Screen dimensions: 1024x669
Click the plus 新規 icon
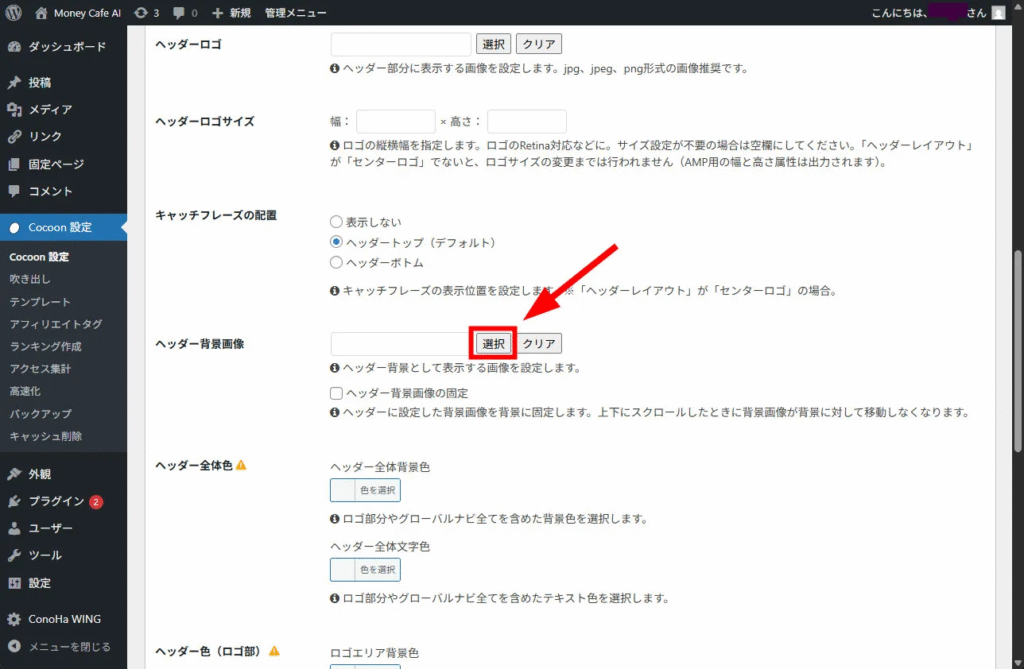pyautogui.click(x=217, y=13)
